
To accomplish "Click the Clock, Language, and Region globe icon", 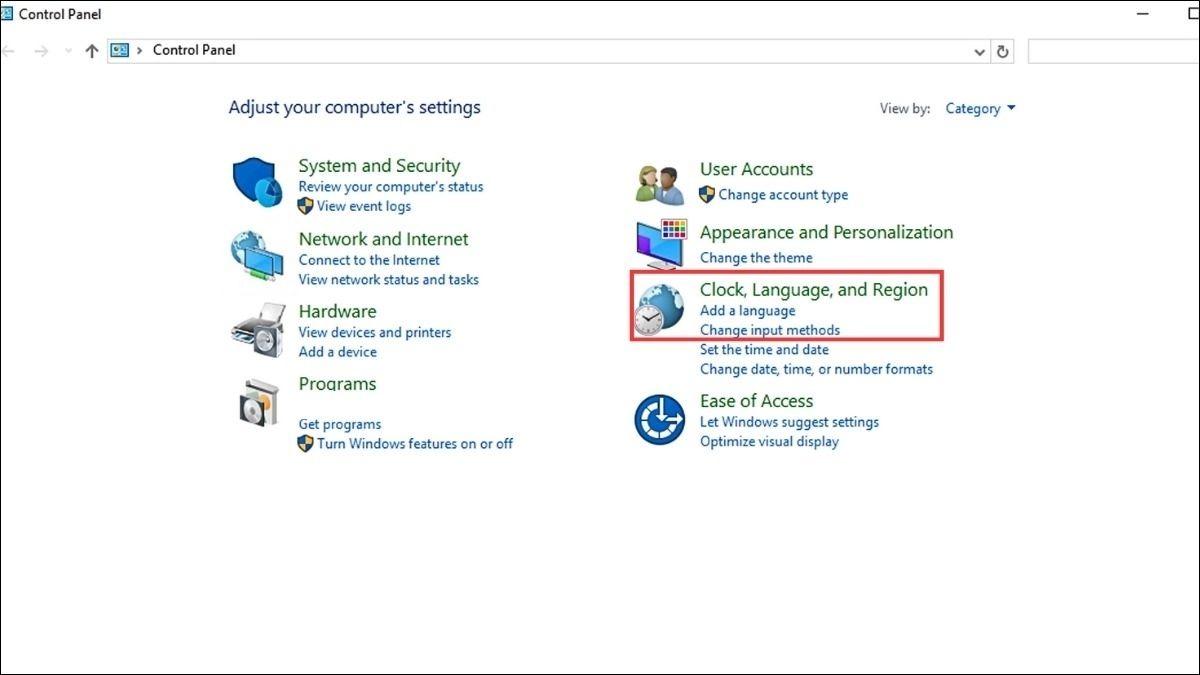I will [x=659, y=310].
